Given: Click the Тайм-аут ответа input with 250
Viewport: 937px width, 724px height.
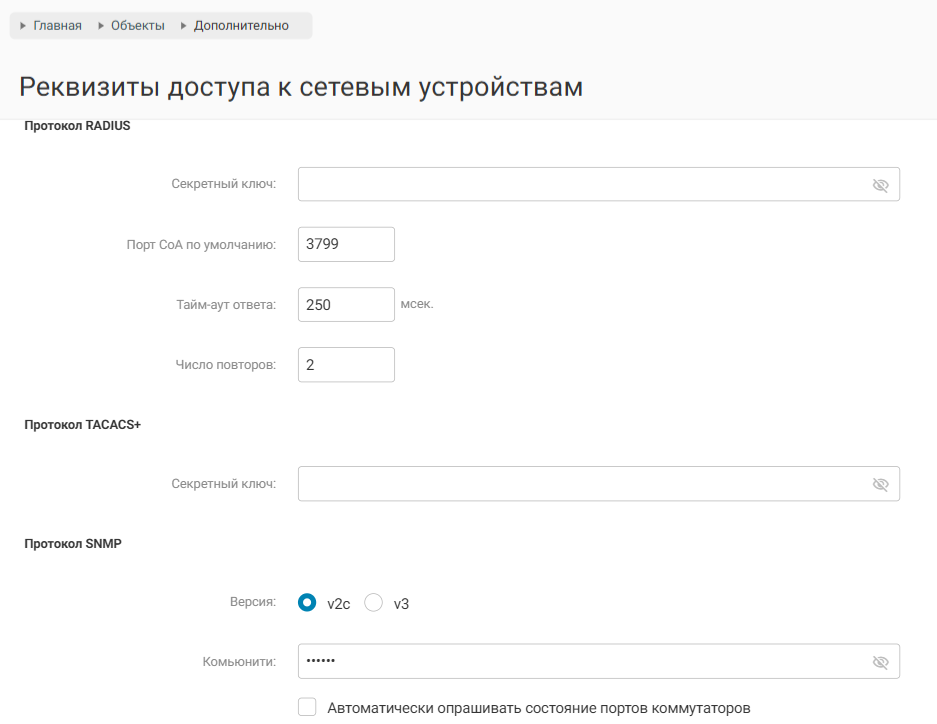Looking at the screenshot, I should pos(346,305).
